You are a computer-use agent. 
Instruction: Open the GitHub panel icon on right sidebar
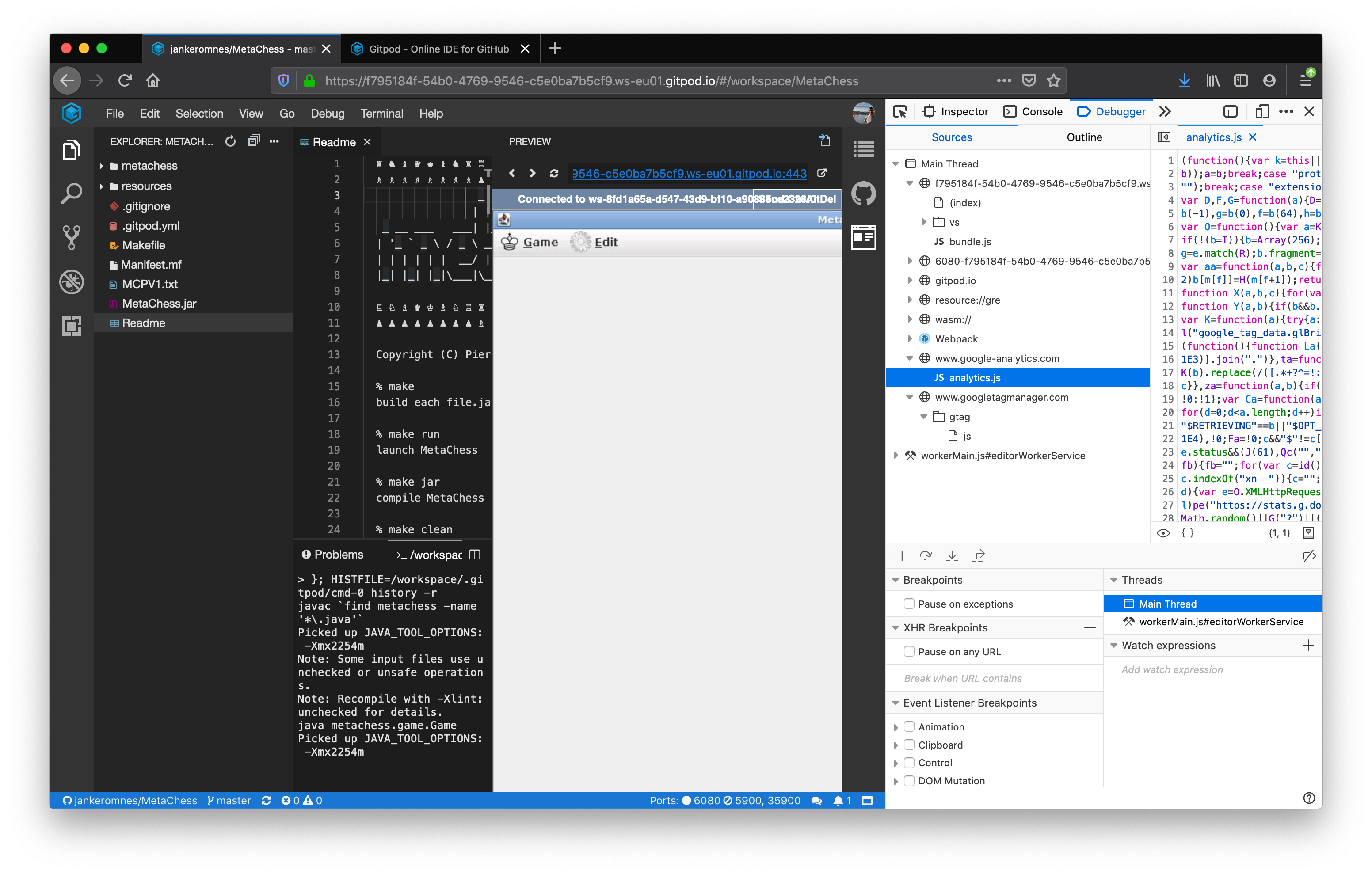tap(864, 193)
